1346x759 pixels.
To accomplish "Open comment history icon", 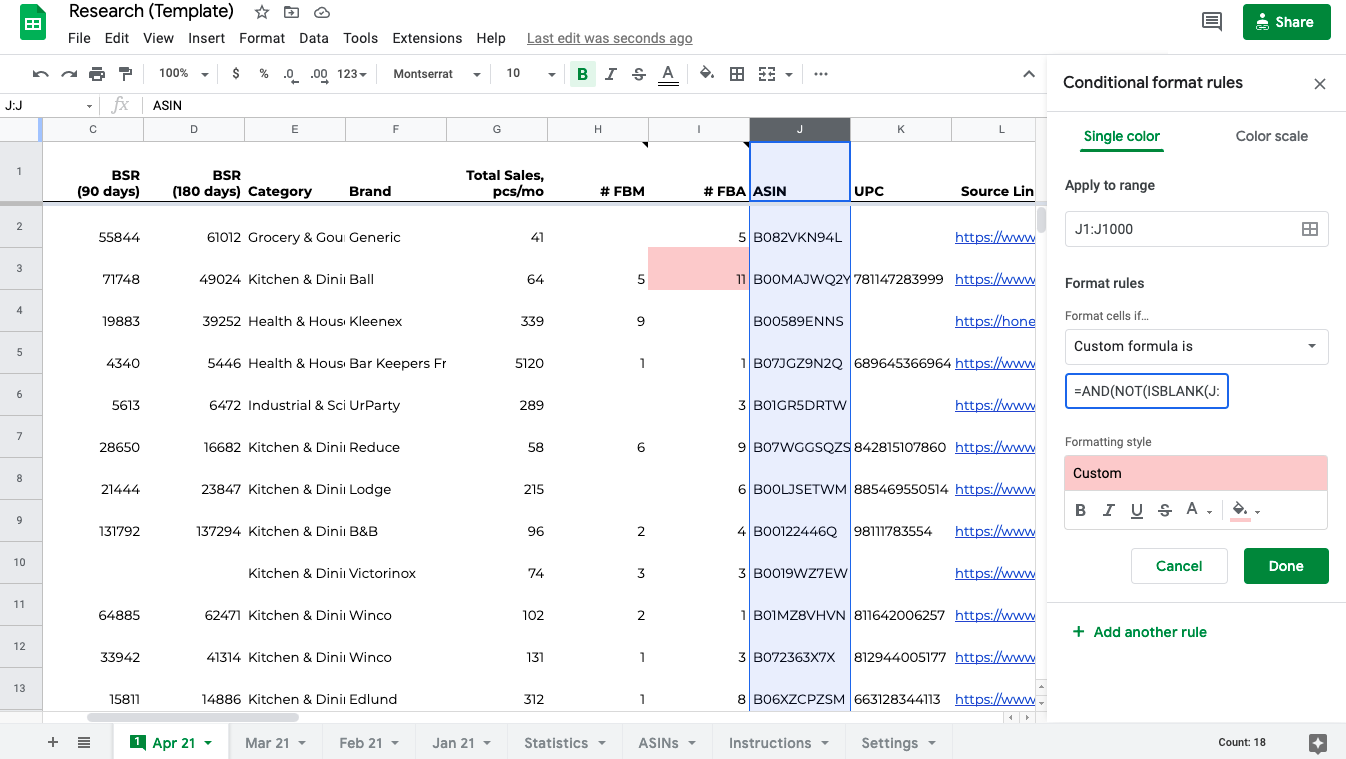I will coord(1212,22).
